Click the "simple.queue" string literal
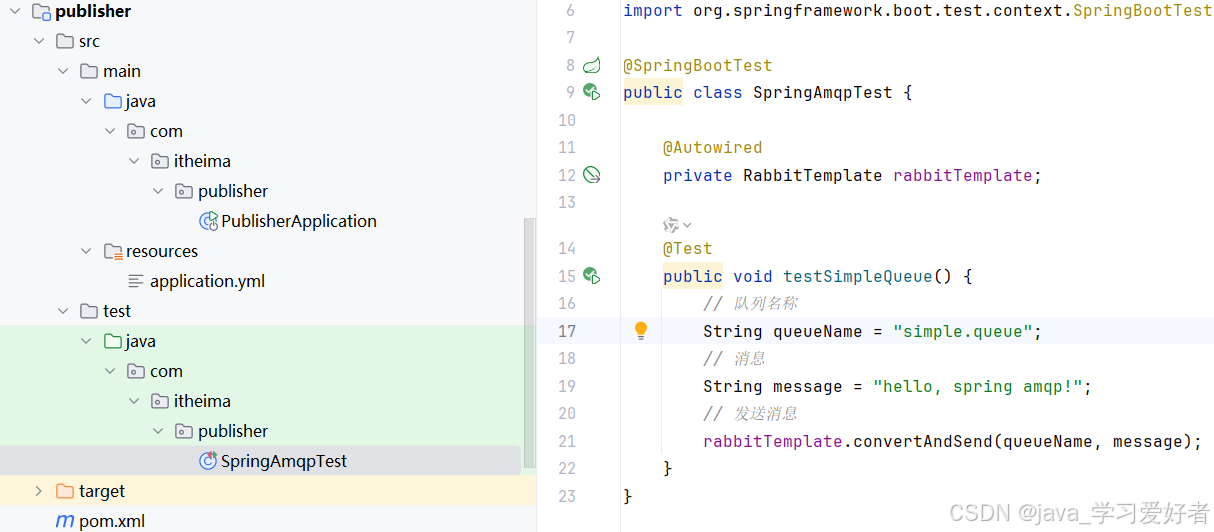The width and height of the screenshot is (1214, 532). coord(962,331)
